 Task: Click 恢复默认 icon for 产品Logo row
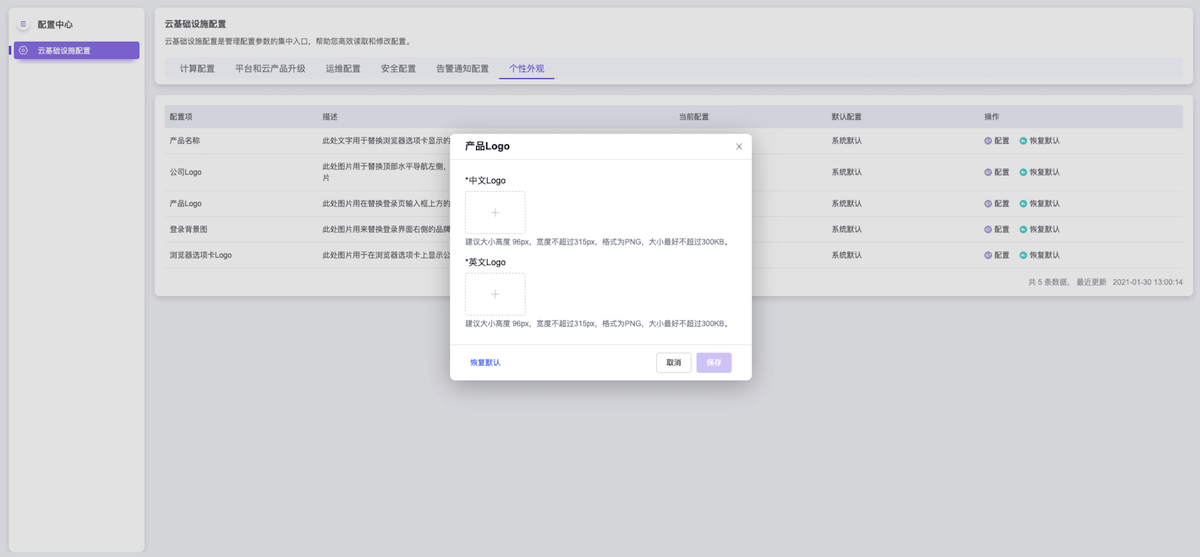pos(1023,203)
